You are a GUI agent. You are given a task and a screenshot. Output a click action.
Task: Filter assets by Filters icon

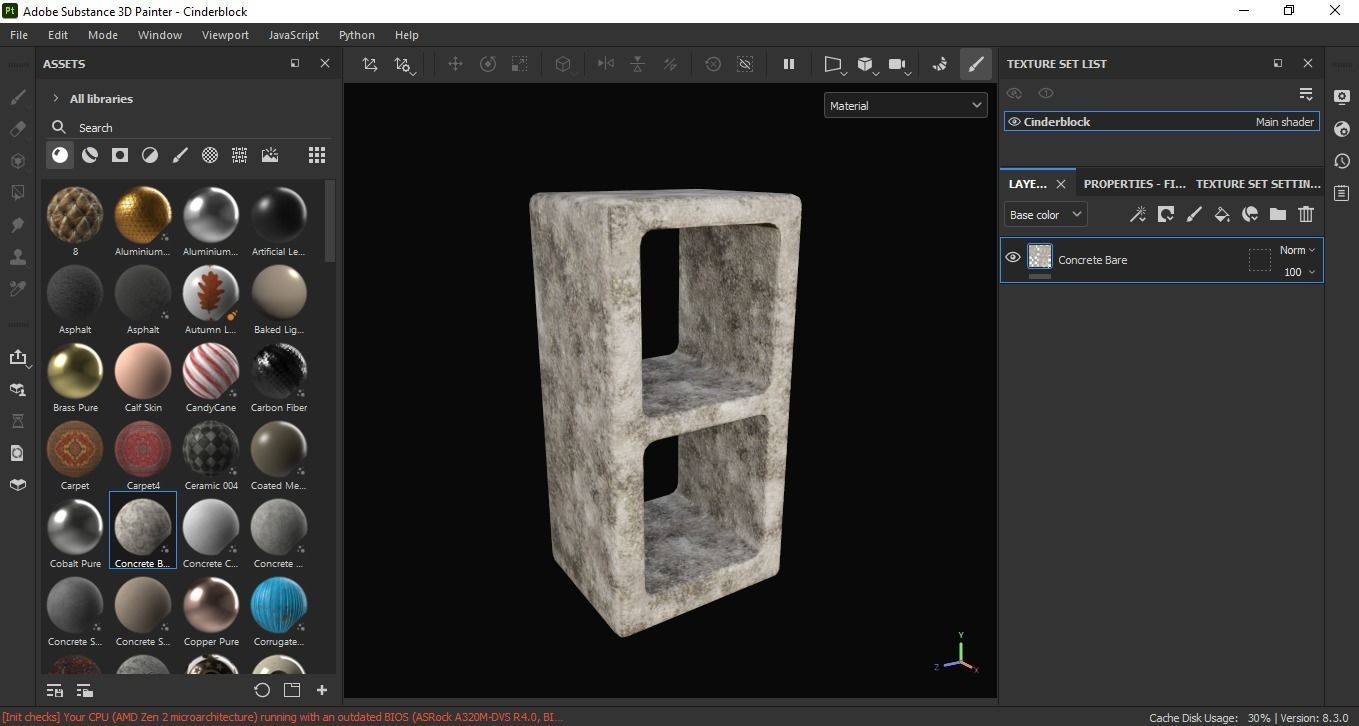coord(150,155)
